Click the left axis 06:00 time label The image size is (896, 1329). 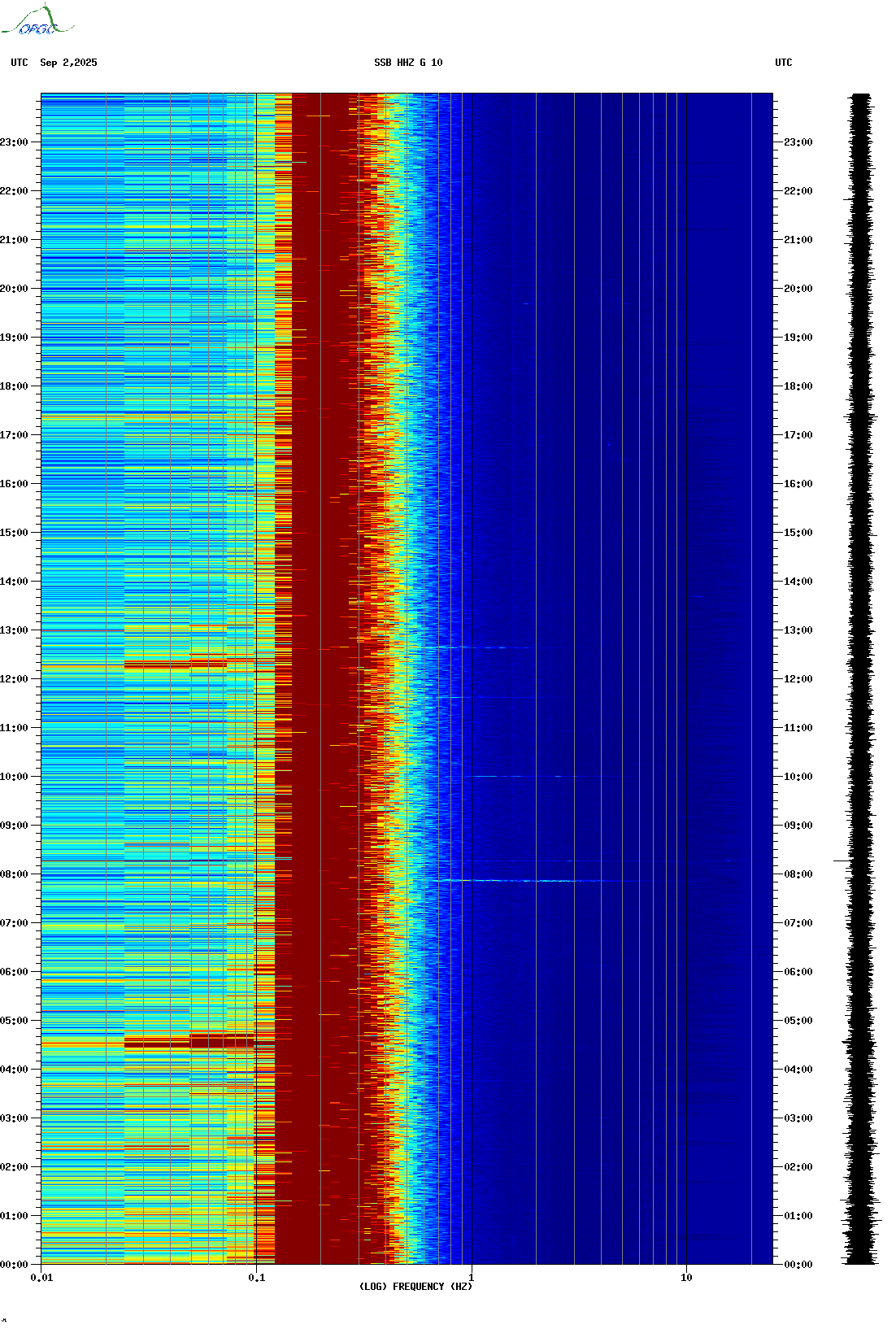[x=14, y=972]
